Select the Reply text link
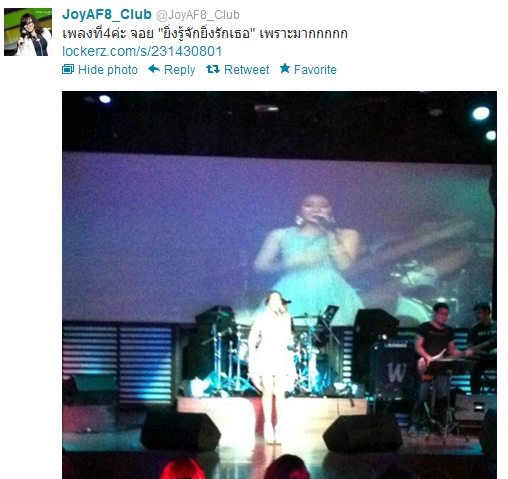The width and height of the screenshot is (508, 479). (179, 70)
